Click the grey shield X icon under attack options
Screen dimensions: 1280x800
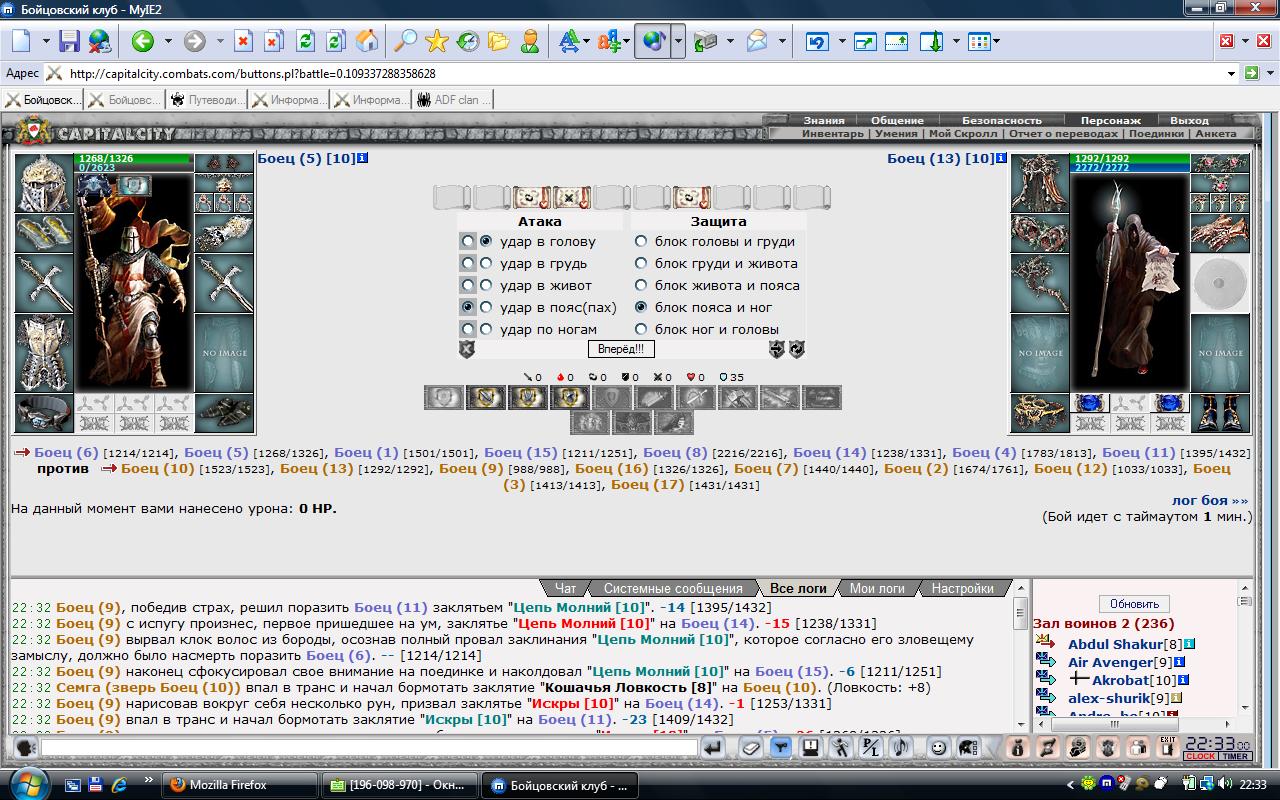tap(467, 349)
